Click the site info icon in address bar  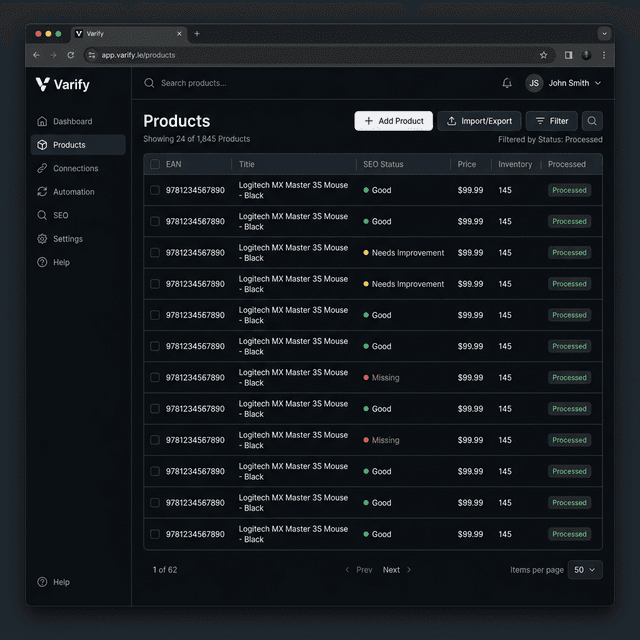pyautogui.click(x=92, y=55)
